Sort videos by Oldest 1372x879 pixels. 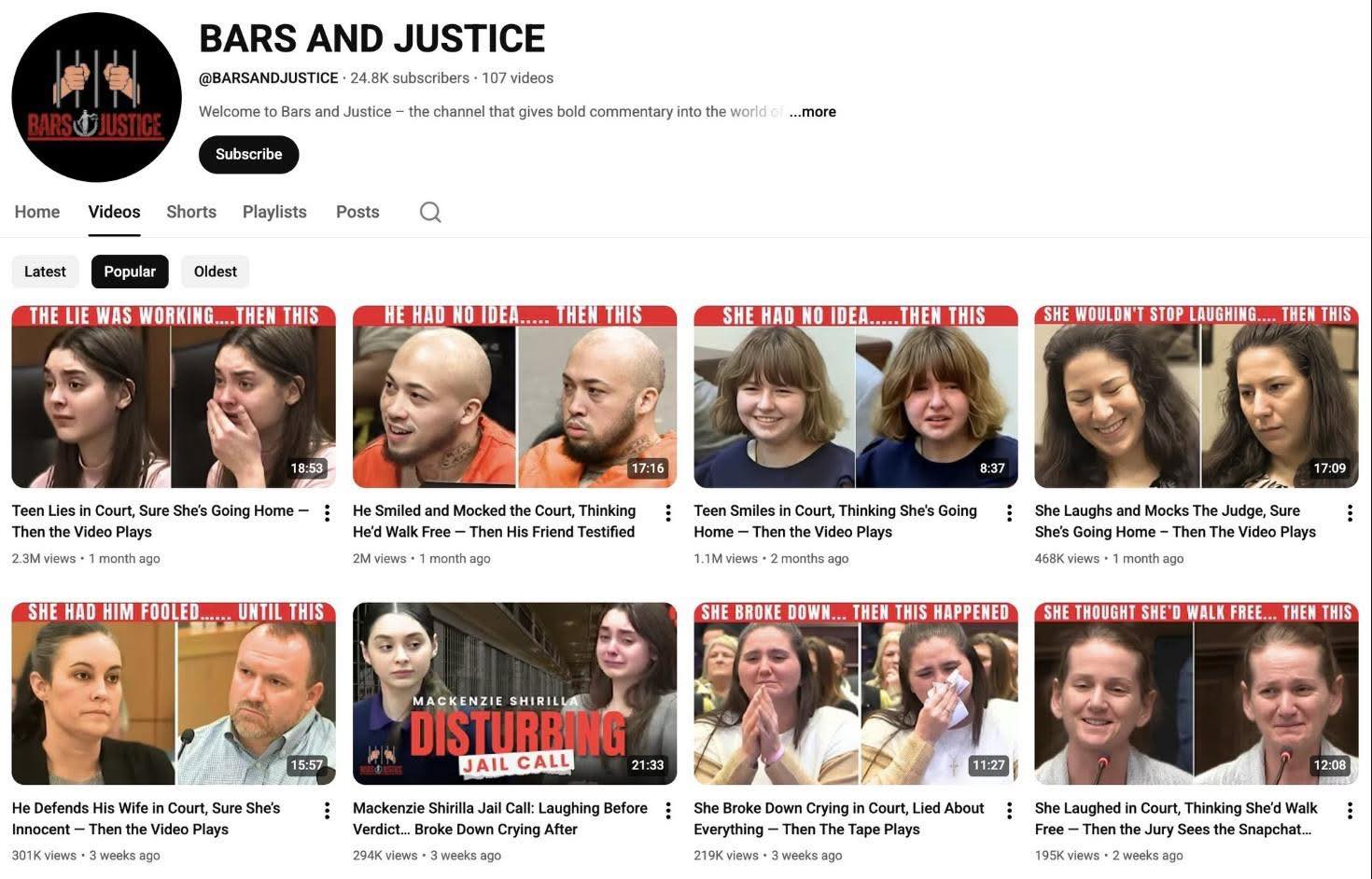(x=215, y=272)
